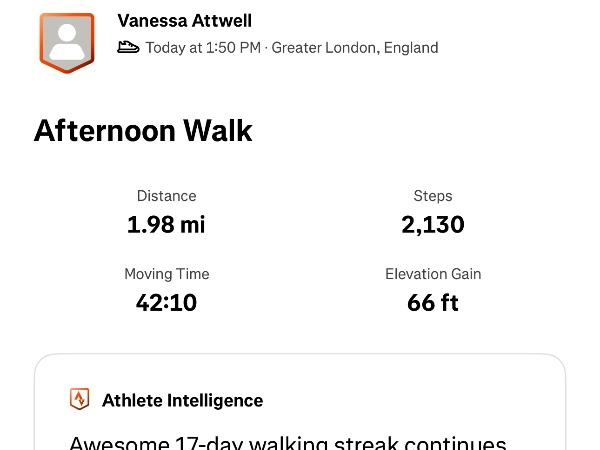The image size is (600, 450).
Task: Click the Elevation Gain stat label
Action: coord(433,274)
